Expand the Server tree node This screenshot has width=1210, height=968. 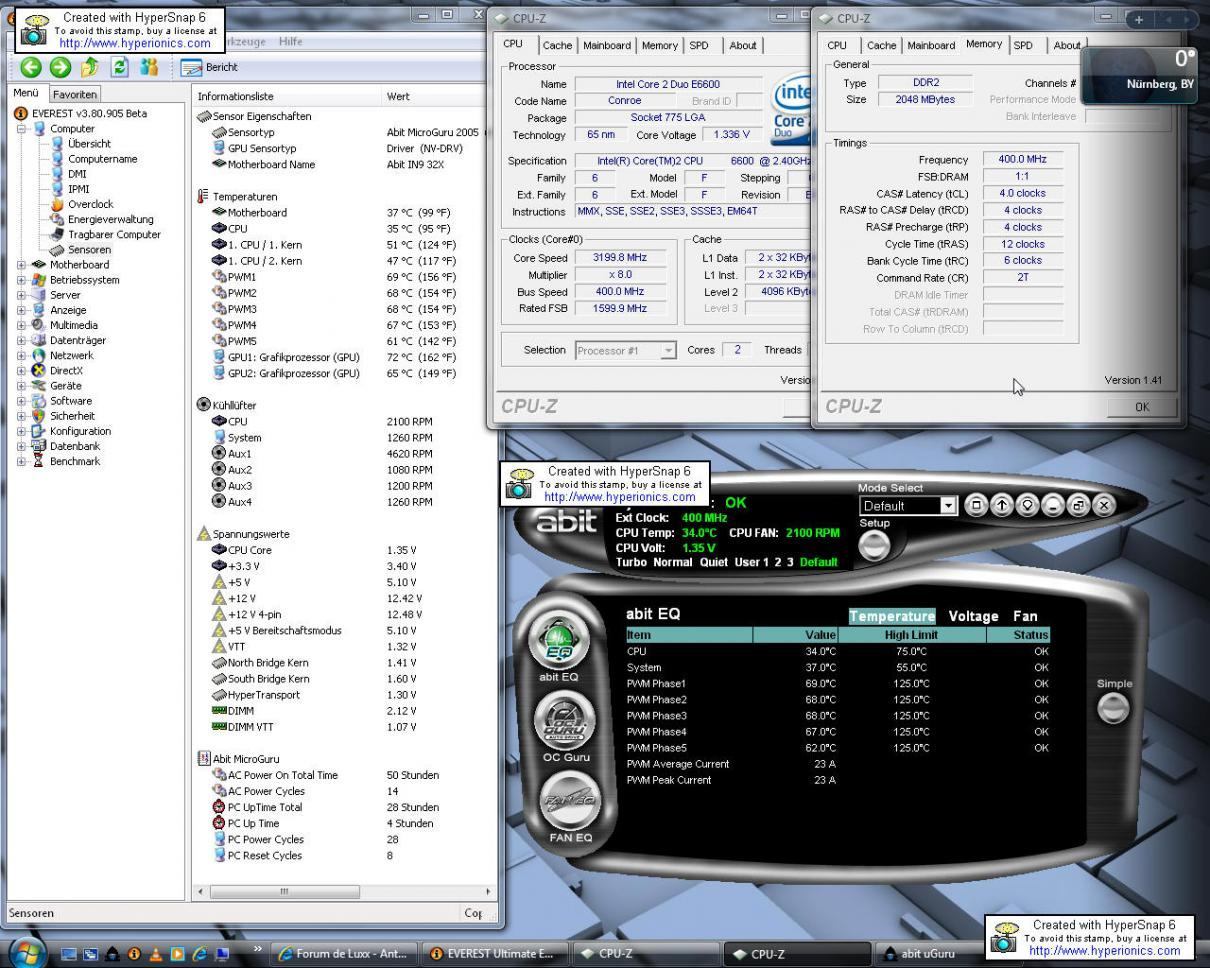(22, 295)
